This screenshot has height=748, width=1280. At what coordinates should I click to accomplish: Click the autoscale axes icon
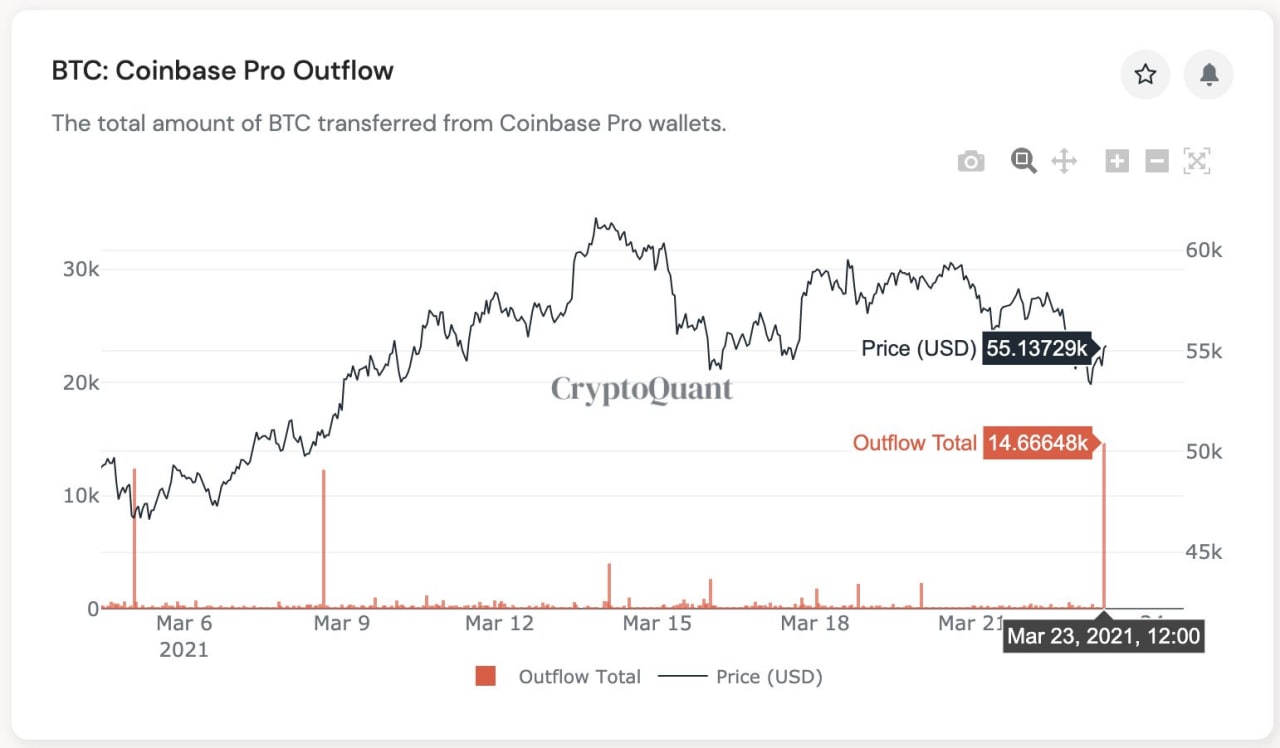tap(1197, 160)
